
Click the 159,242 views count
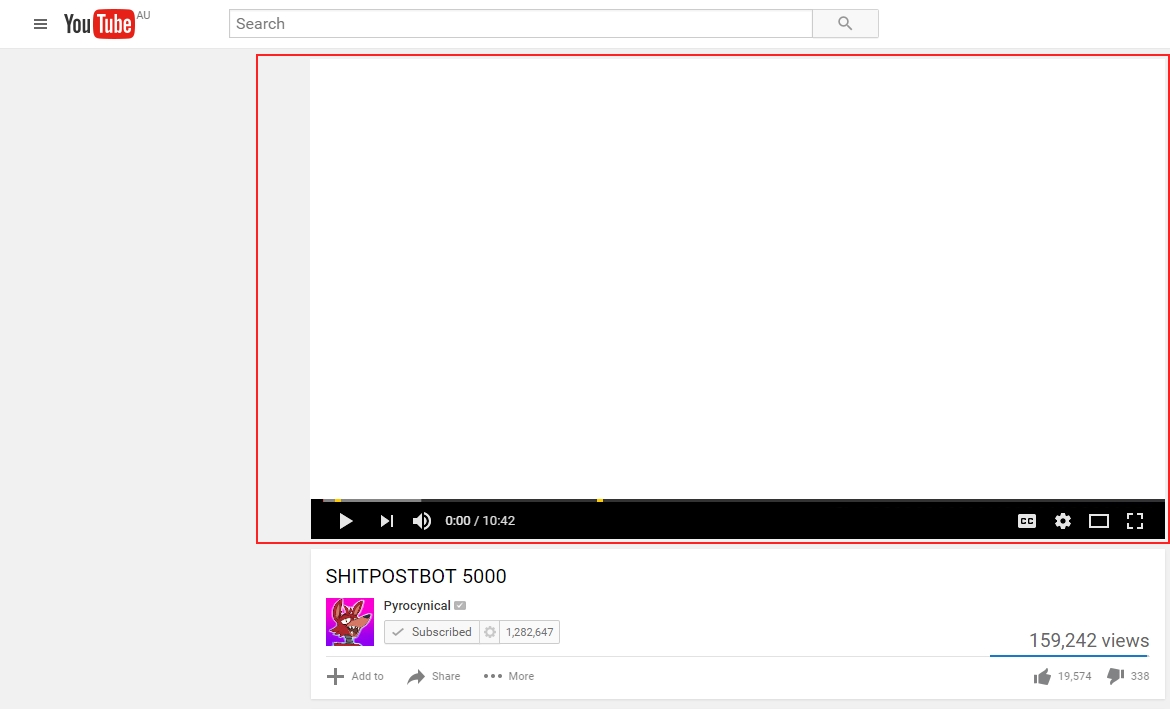click(1089, 640)
